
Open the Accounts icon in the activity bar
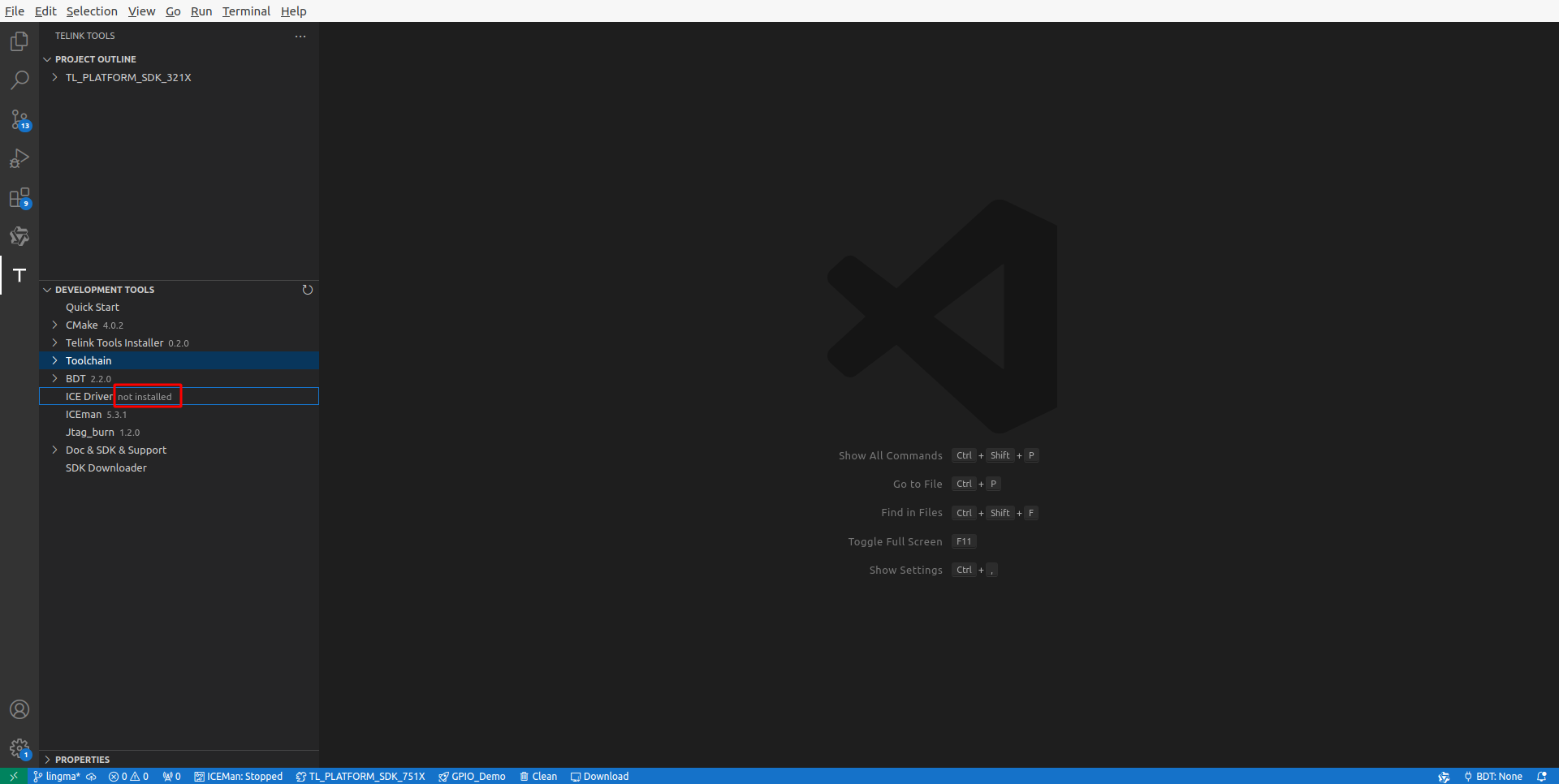pos(19,709)
